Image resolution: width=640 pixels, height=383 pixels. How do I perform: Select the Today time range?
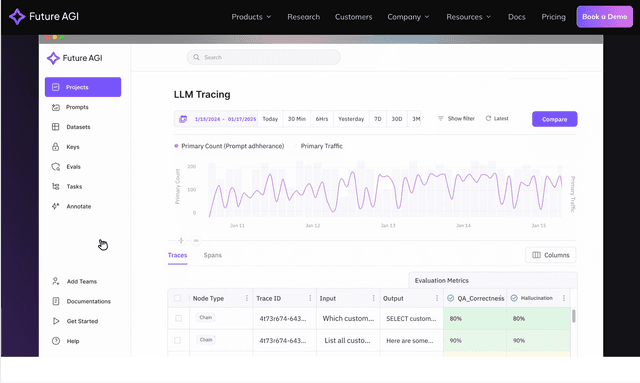pyautogui.click(x=270, y=119)
